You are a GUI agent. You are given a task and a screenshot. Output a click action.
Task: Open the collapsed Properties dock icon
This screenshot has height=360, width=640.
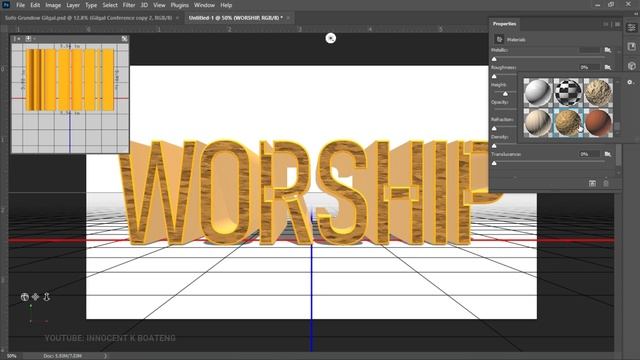coord(631,28)
